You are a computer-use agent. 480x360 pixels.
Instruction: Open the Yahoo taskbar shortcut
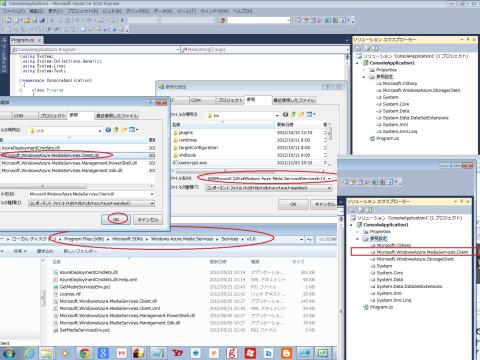point(177,353)
